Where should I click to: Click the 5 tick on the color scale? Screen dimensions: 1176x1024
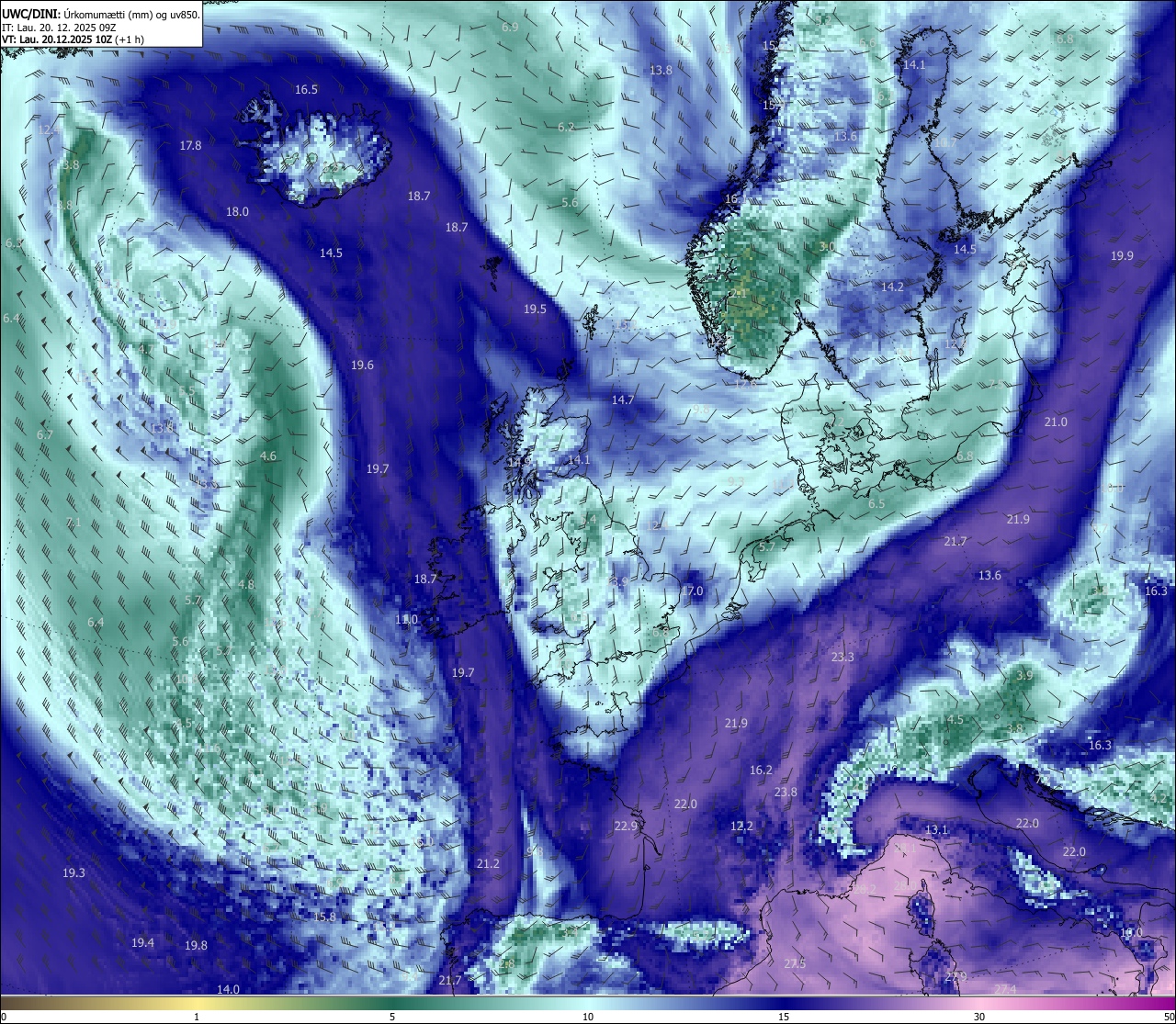(x=392, y=1017)
